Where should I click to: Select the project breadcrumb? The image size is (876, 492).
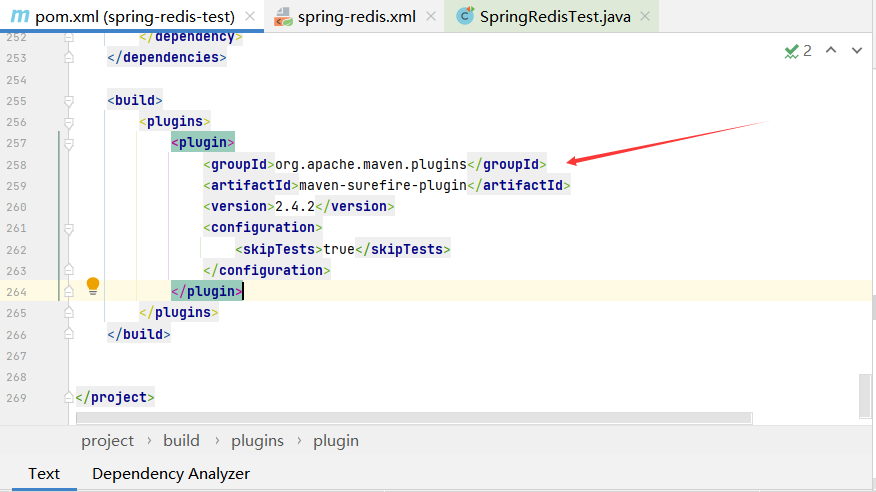point(107,441)
